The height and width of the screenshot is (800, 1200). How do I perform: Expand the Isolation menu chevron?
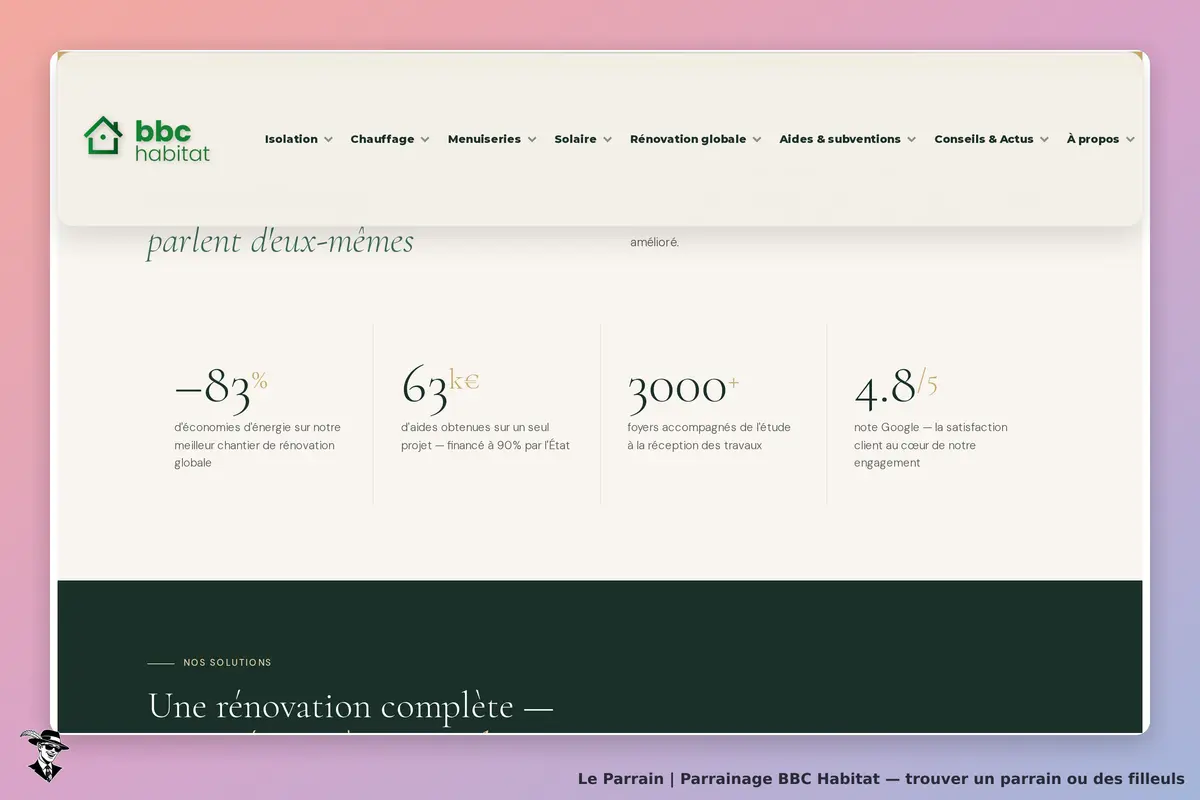pos(328,140)
